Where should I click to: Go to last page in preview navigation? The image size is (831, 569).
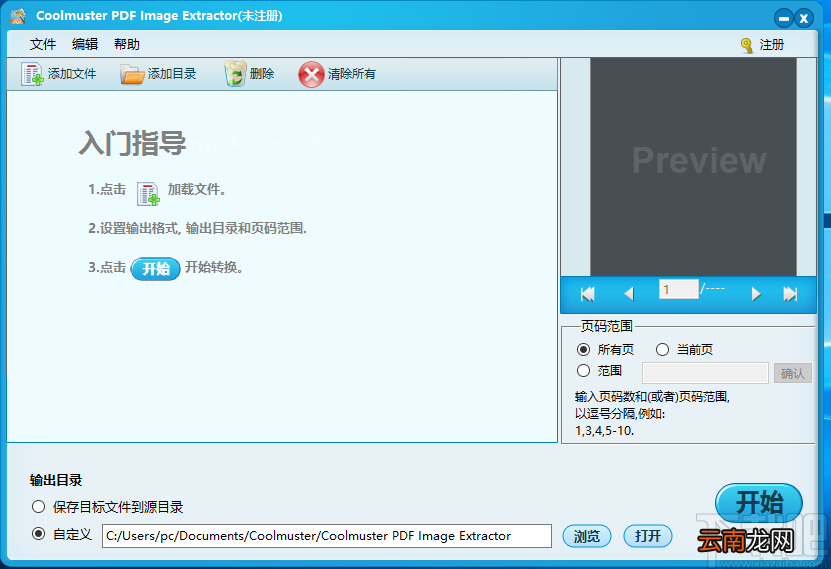[790, 294]
